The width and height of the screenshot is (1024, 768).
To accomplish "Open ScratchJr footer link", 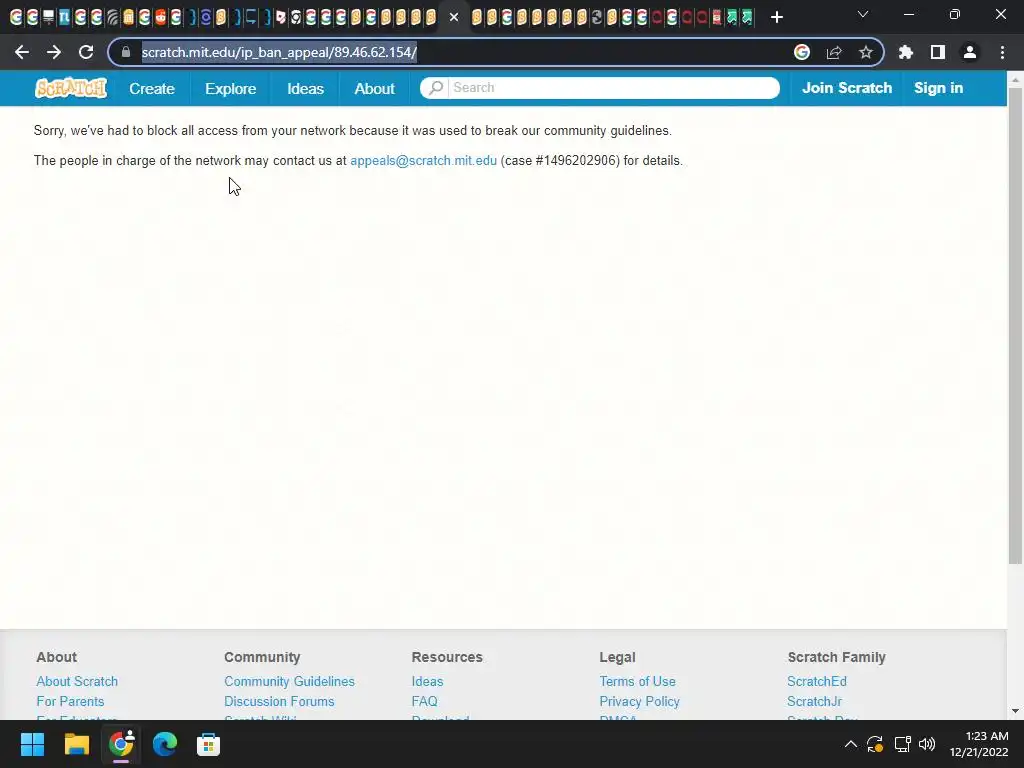I will click(x=814, y=701).
